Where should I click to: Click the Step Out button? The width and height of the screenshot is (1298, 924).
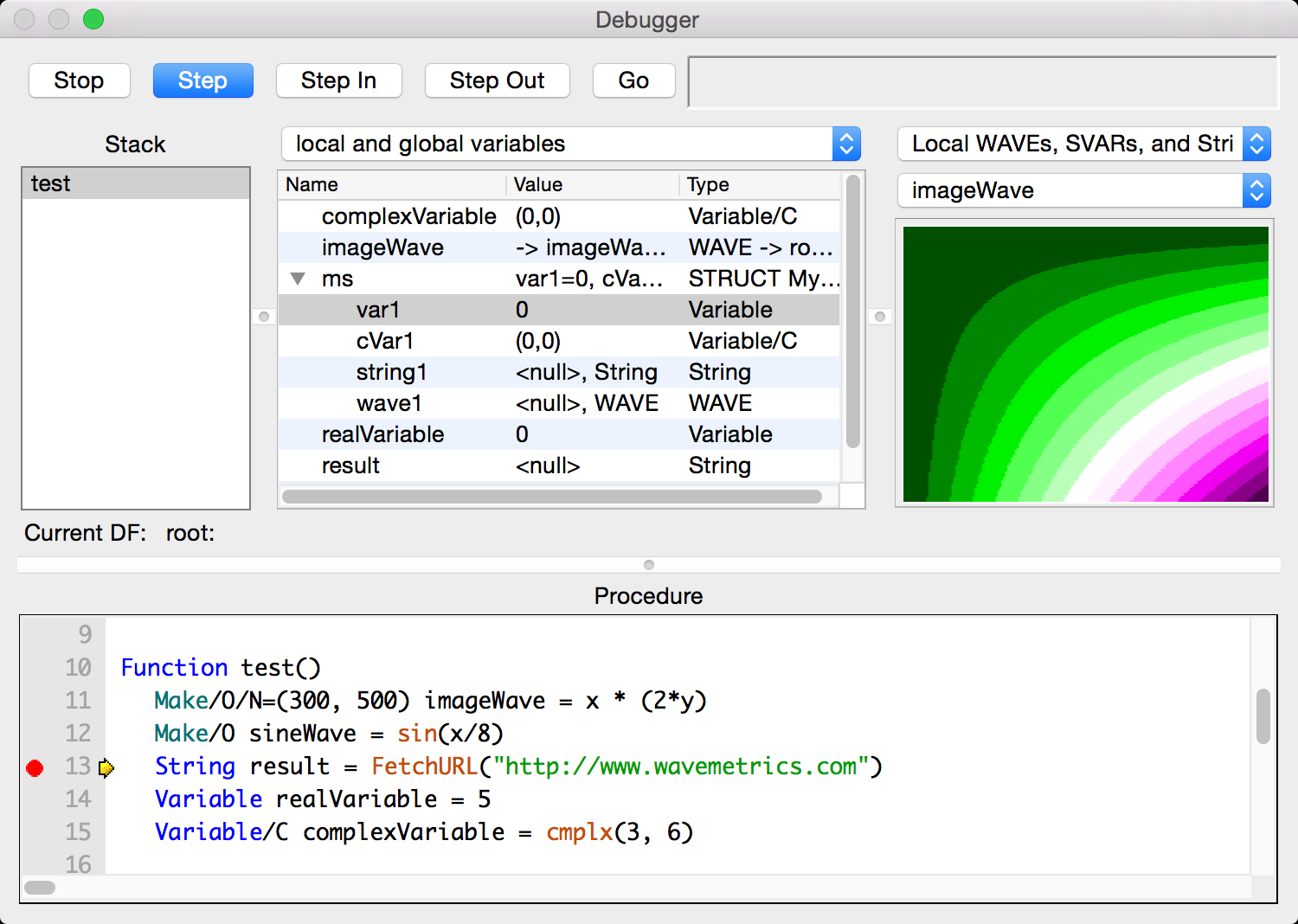coord(498,80)
